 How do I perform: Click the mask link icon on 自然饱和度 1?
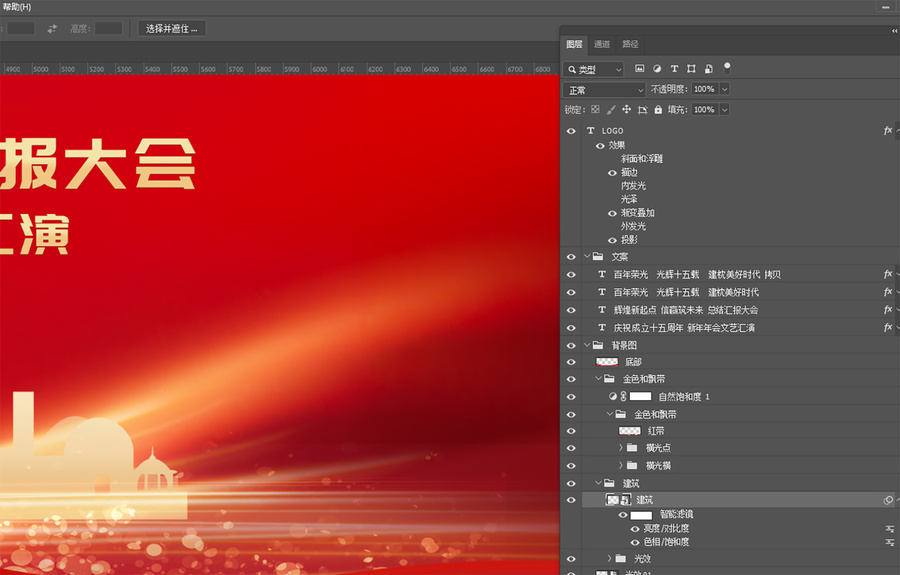pos(623,396)
